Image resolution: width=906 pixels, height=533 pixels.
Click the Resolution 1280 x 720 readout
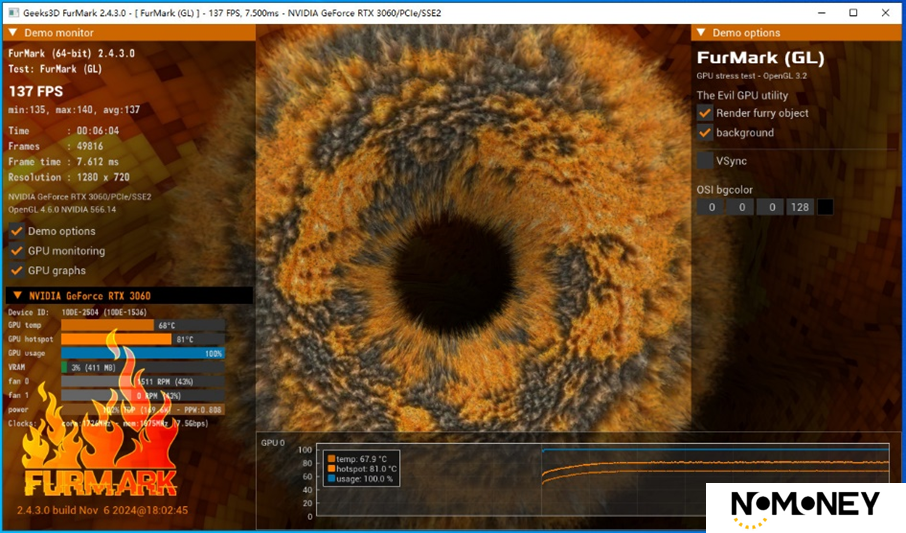[69, 177]
